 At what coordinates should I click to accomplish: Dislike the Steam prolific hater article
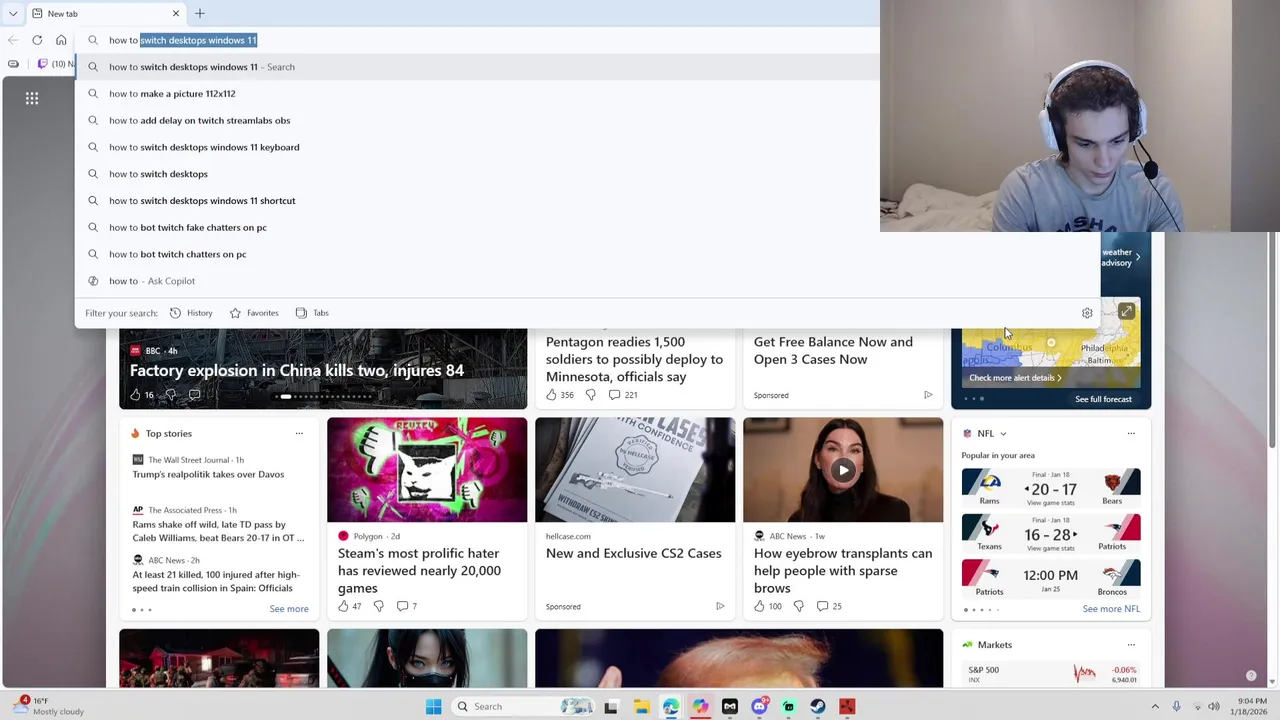point(379,606)
